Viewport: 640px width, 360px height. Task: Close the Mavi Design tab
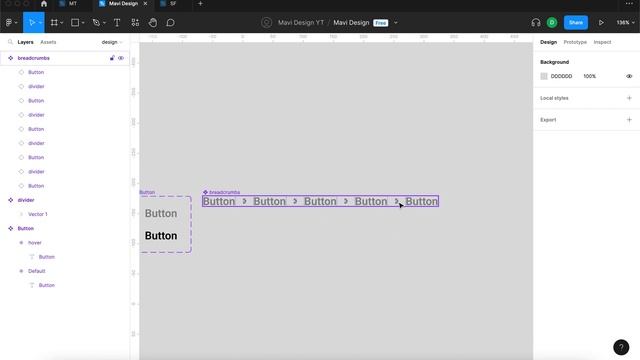(x=145, y=4)
